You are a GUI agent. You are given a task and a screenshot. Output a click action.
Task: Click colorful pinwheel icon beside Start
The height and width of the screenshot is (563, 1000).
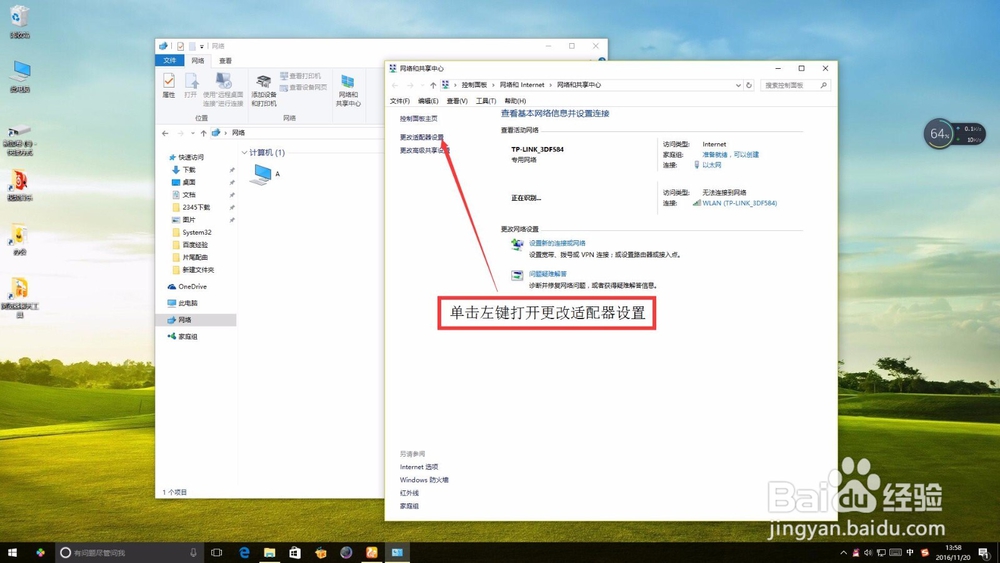point(40,552)
